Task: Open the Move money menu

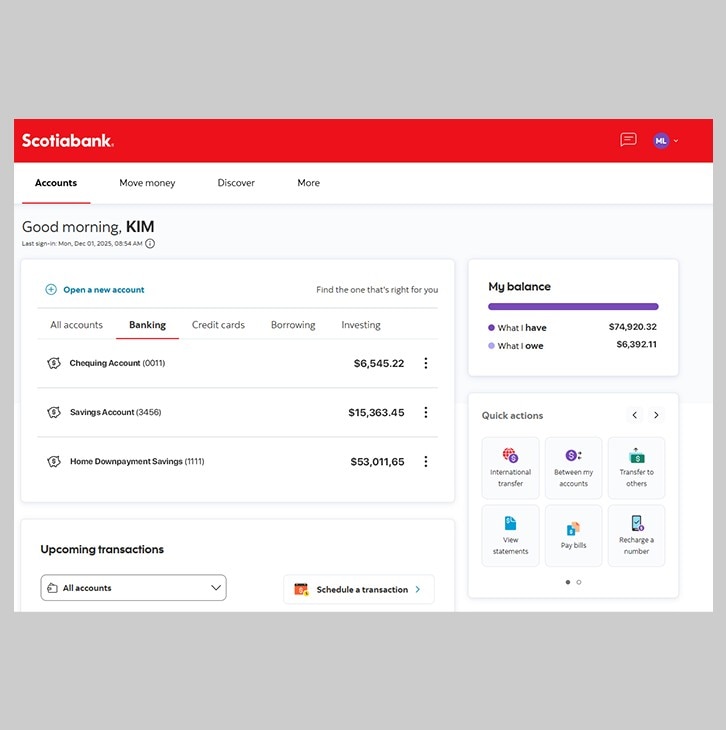Action: [147, 183]
